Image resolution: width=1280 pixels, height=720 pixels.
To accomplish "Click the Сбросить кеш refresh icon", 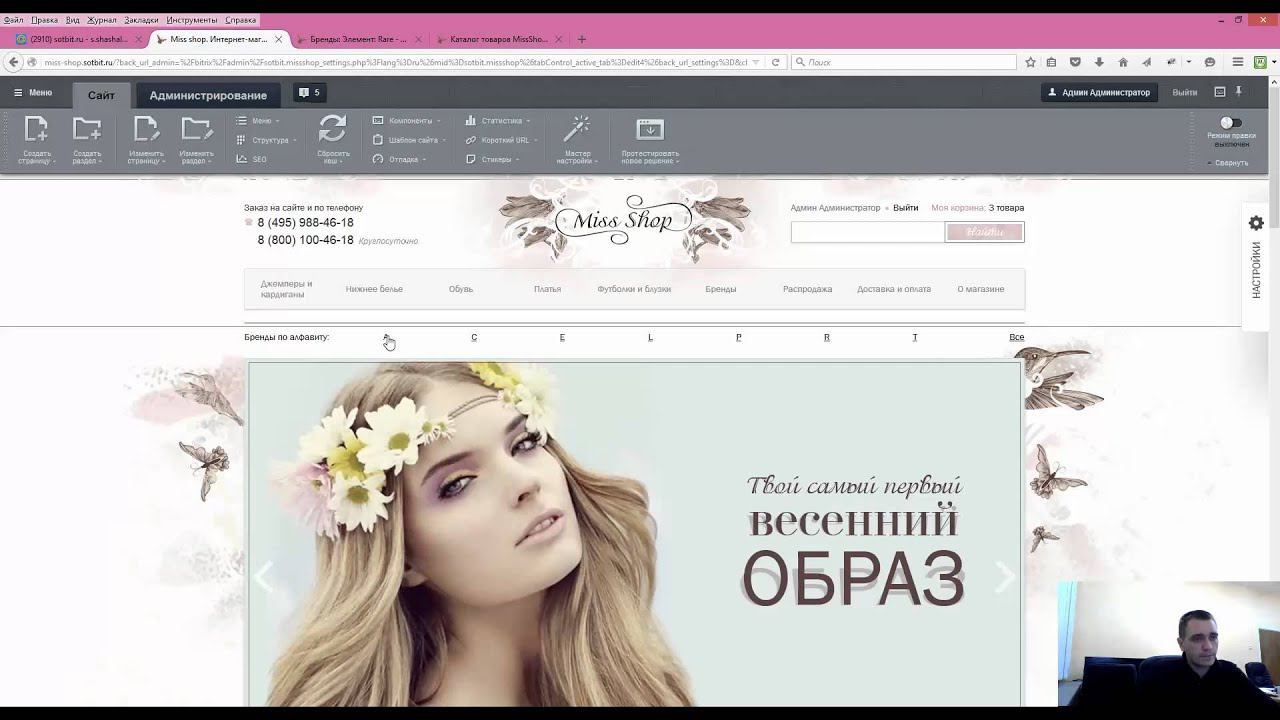I will pos(333,129).
